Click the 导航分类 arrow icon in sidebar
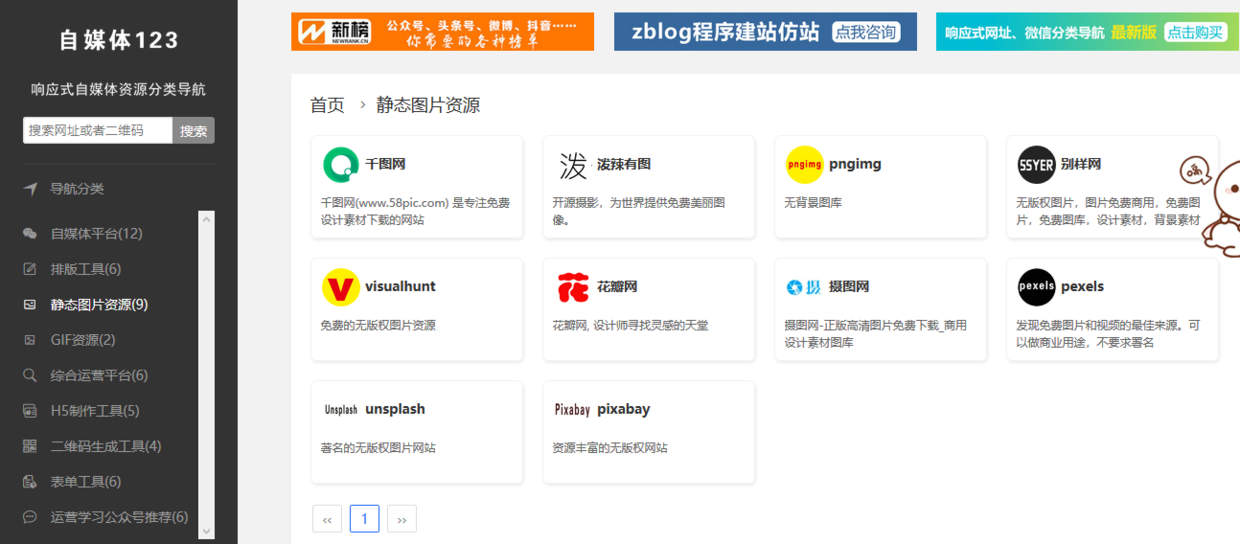 [x=31, y=189]
